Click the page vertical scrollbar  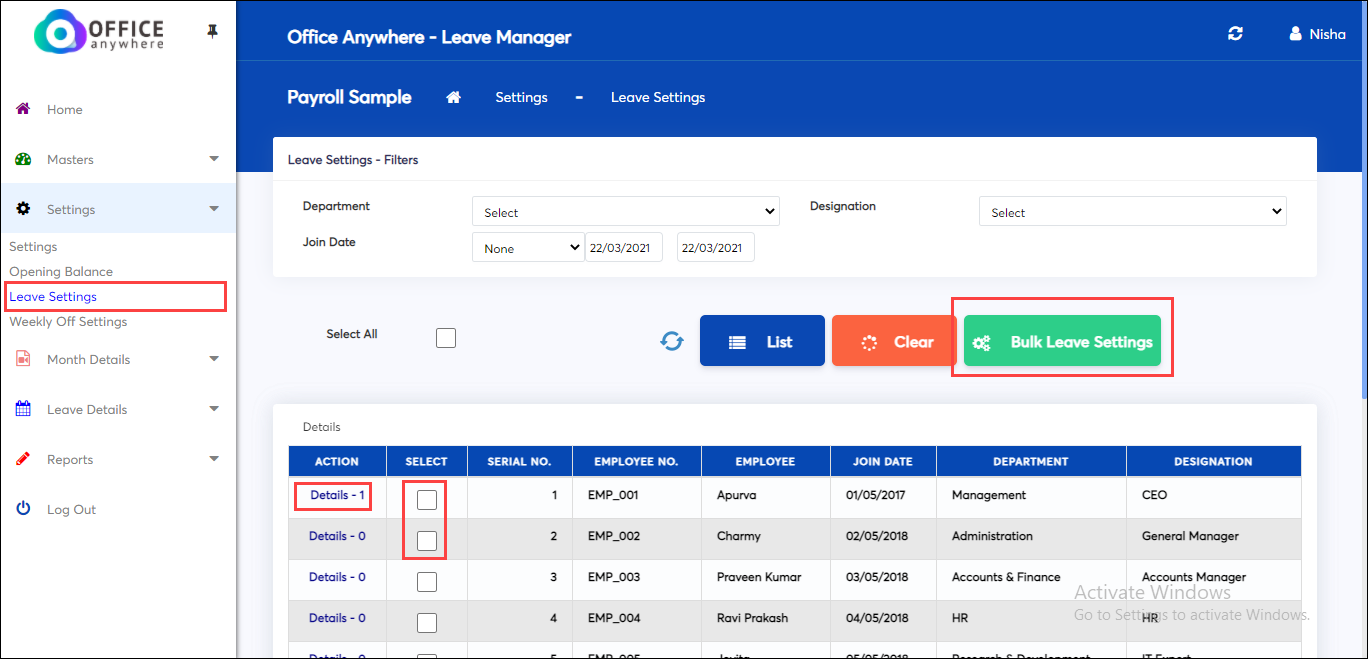[1362, 200]
